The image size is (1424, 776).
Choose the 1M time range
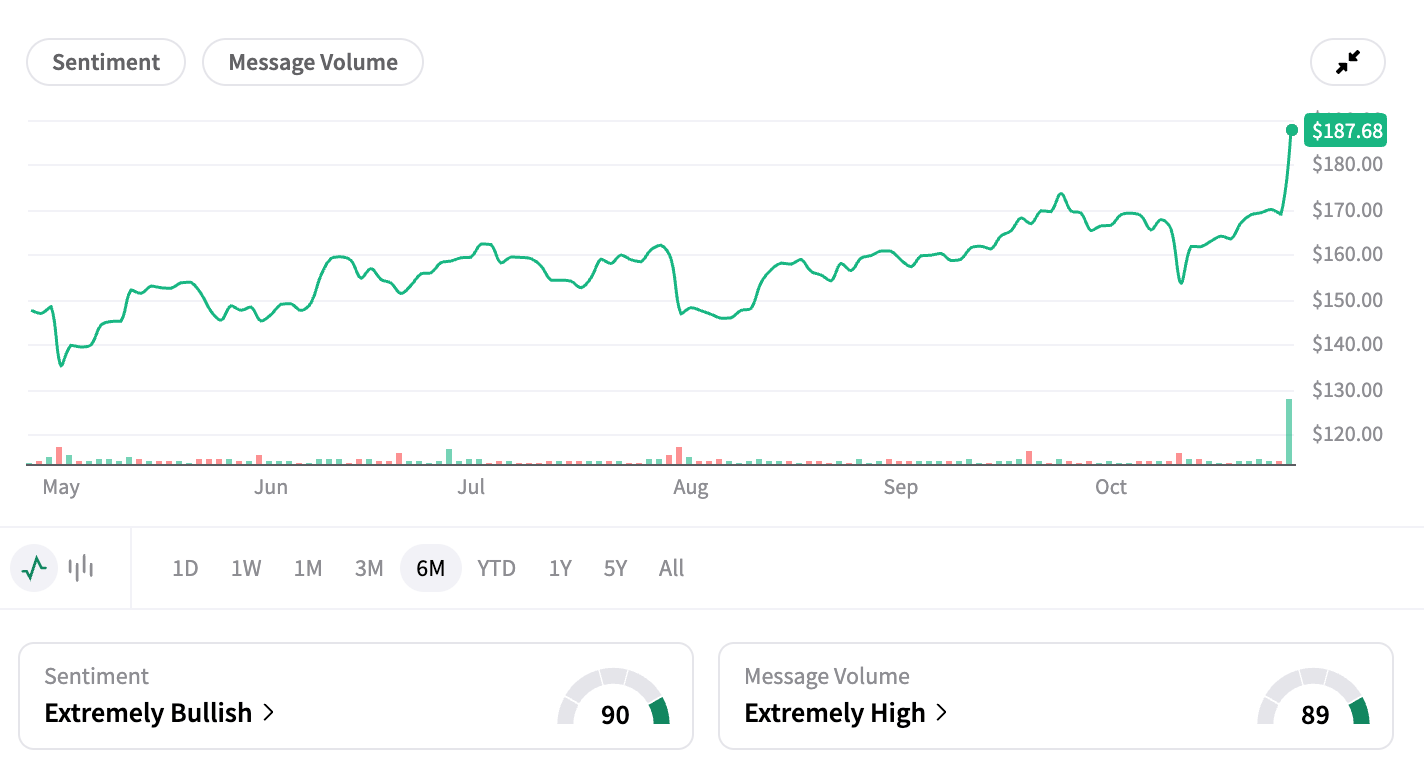(308, 568)
